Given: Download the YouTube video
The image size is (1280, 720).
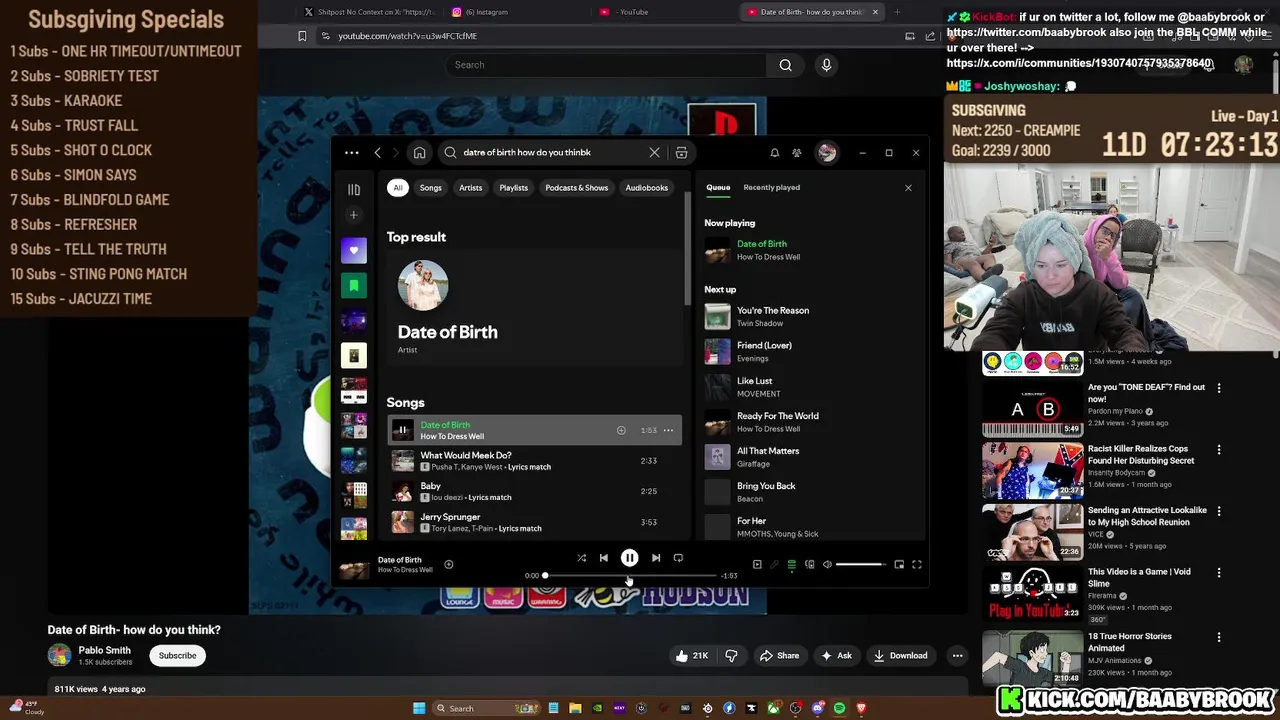Looking at the screenshot, I should click(x=900, y=656).
